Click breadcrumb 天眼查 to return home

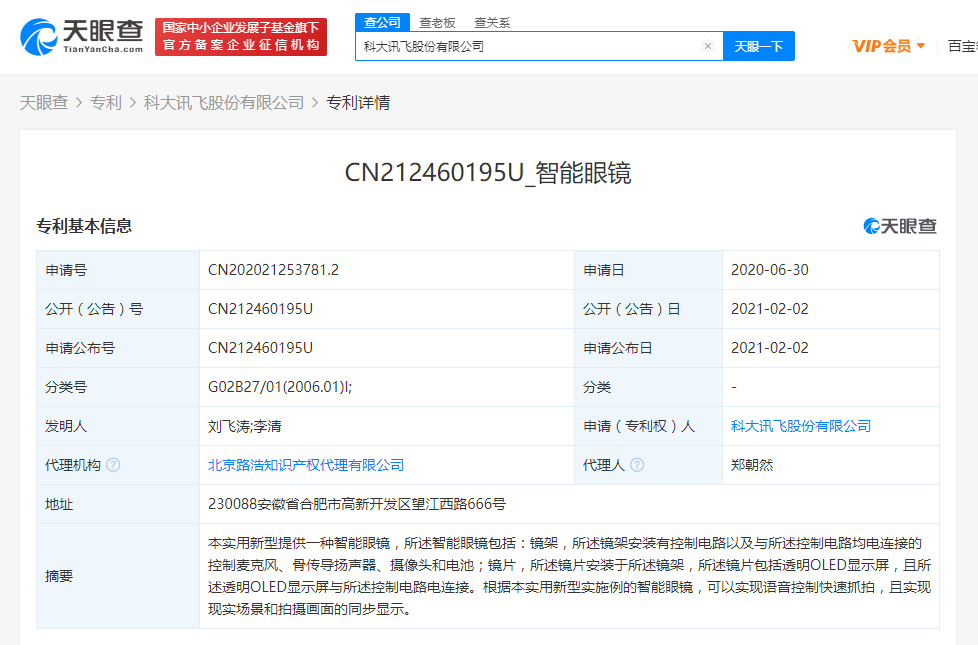click(x=44, y=102)
